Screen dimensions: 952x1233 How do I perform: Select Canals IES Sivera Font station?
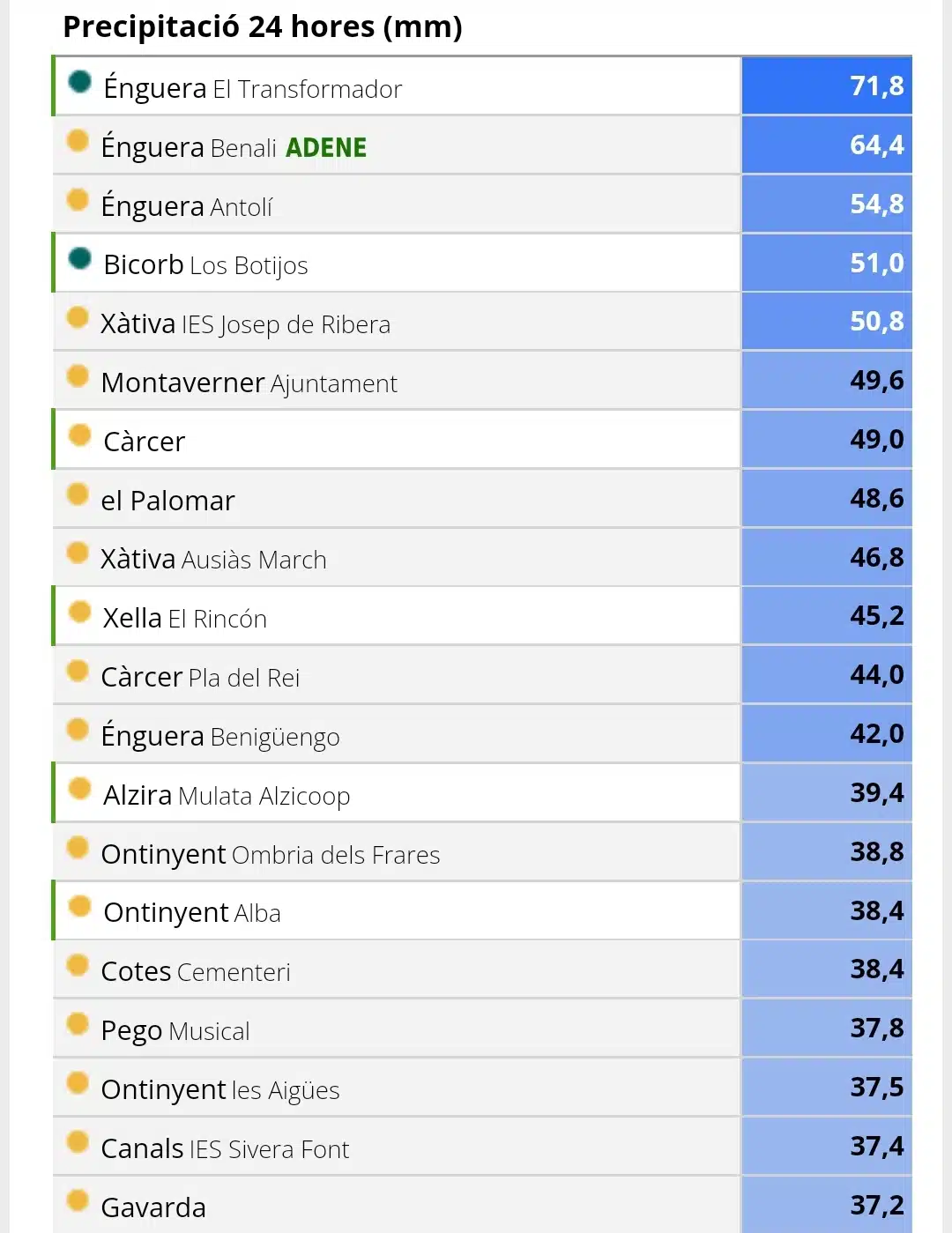[225, 1148]
